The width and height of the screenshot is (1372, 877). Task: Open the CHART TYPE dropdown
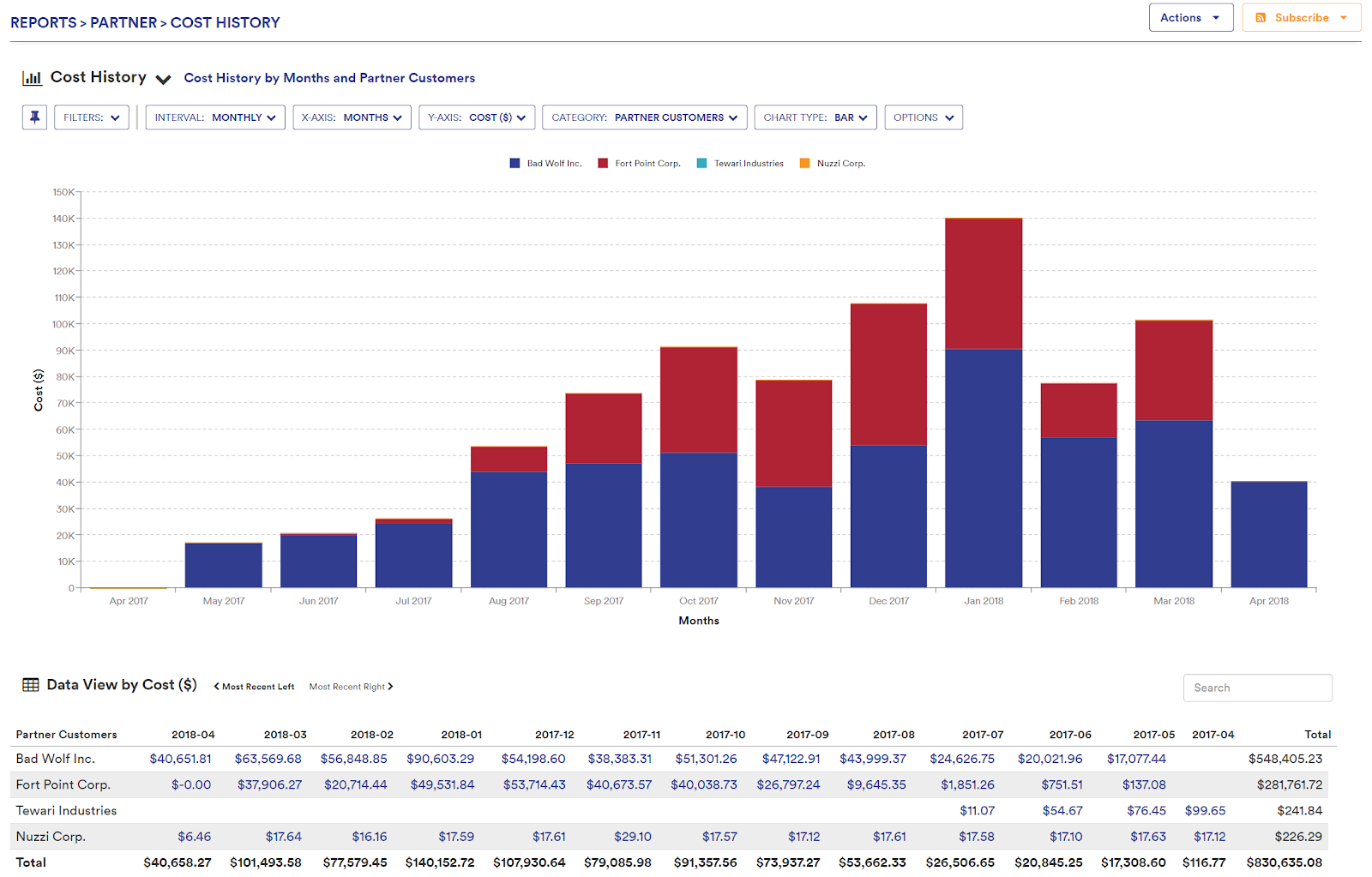click(x=815, y=117)
